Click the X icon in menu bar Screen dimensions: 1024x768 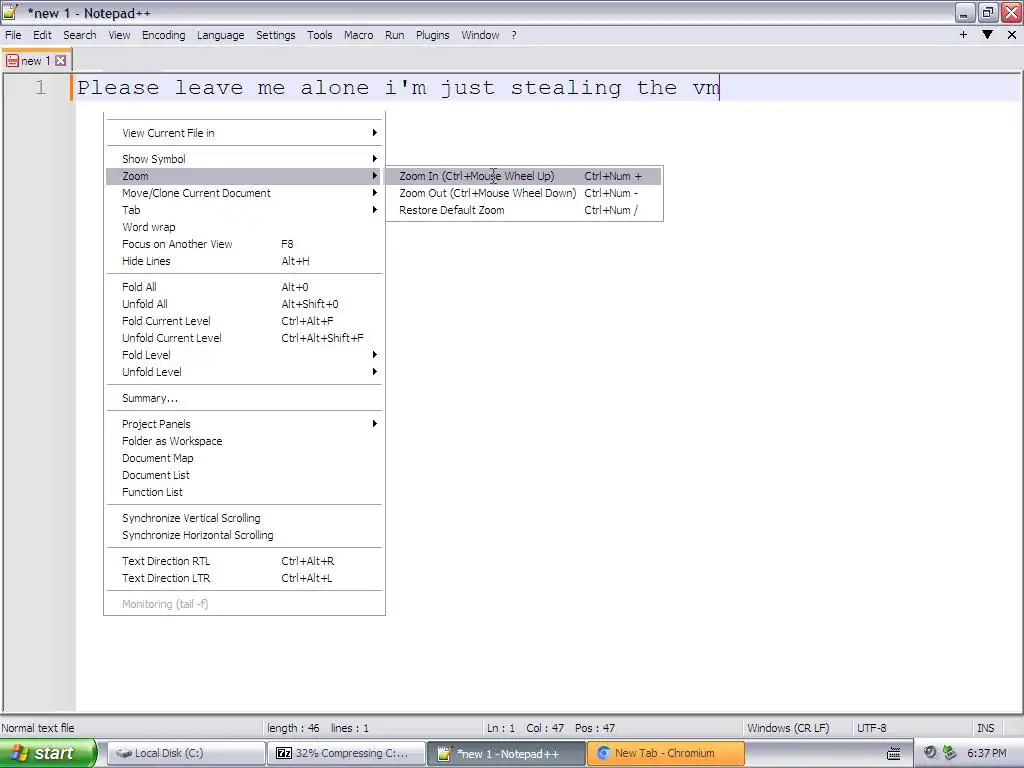(1012, 35)
